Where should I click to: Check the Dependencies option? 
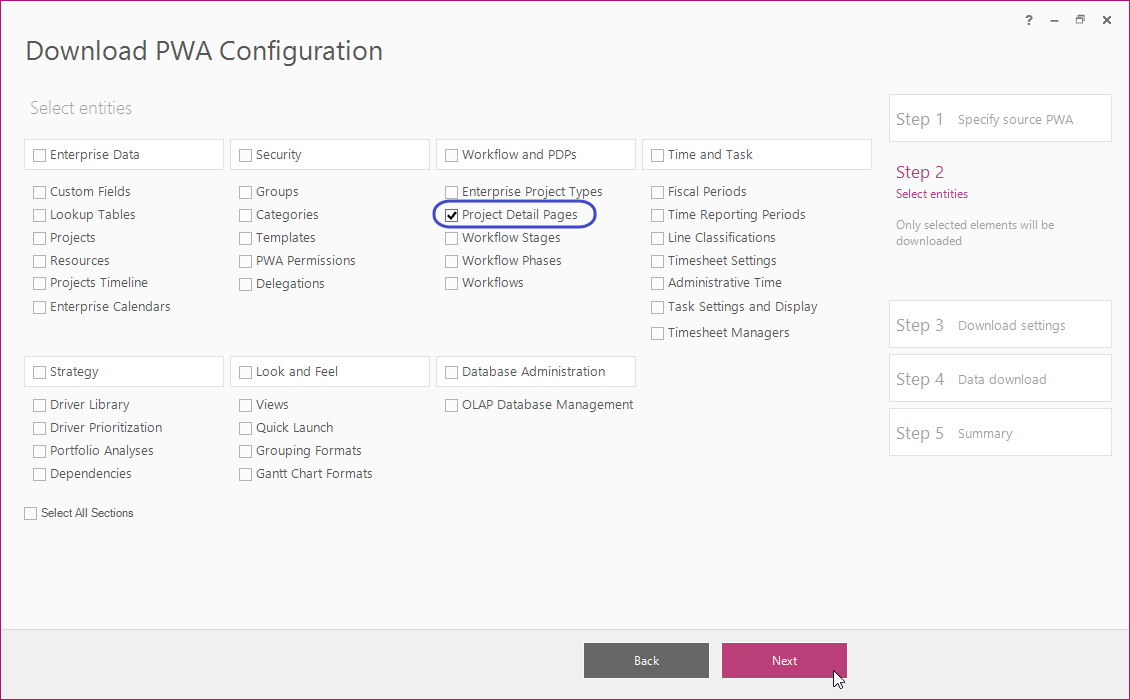pyautogui.click(x=40, y=474)
